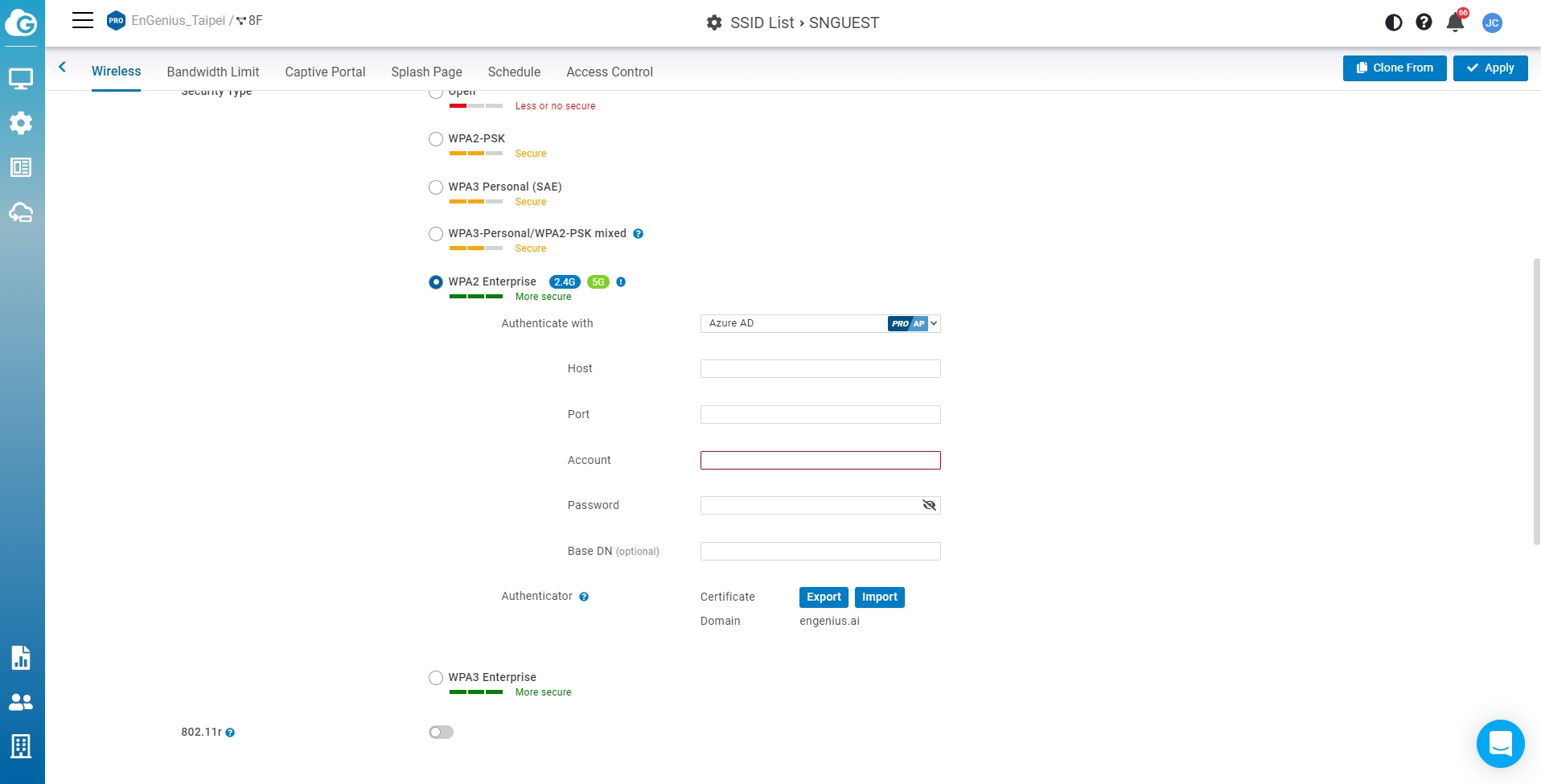The width and height of the screenshot is (1541, 784).
Task: Open the 8F network selector in header
Action: tap(249, 21)
